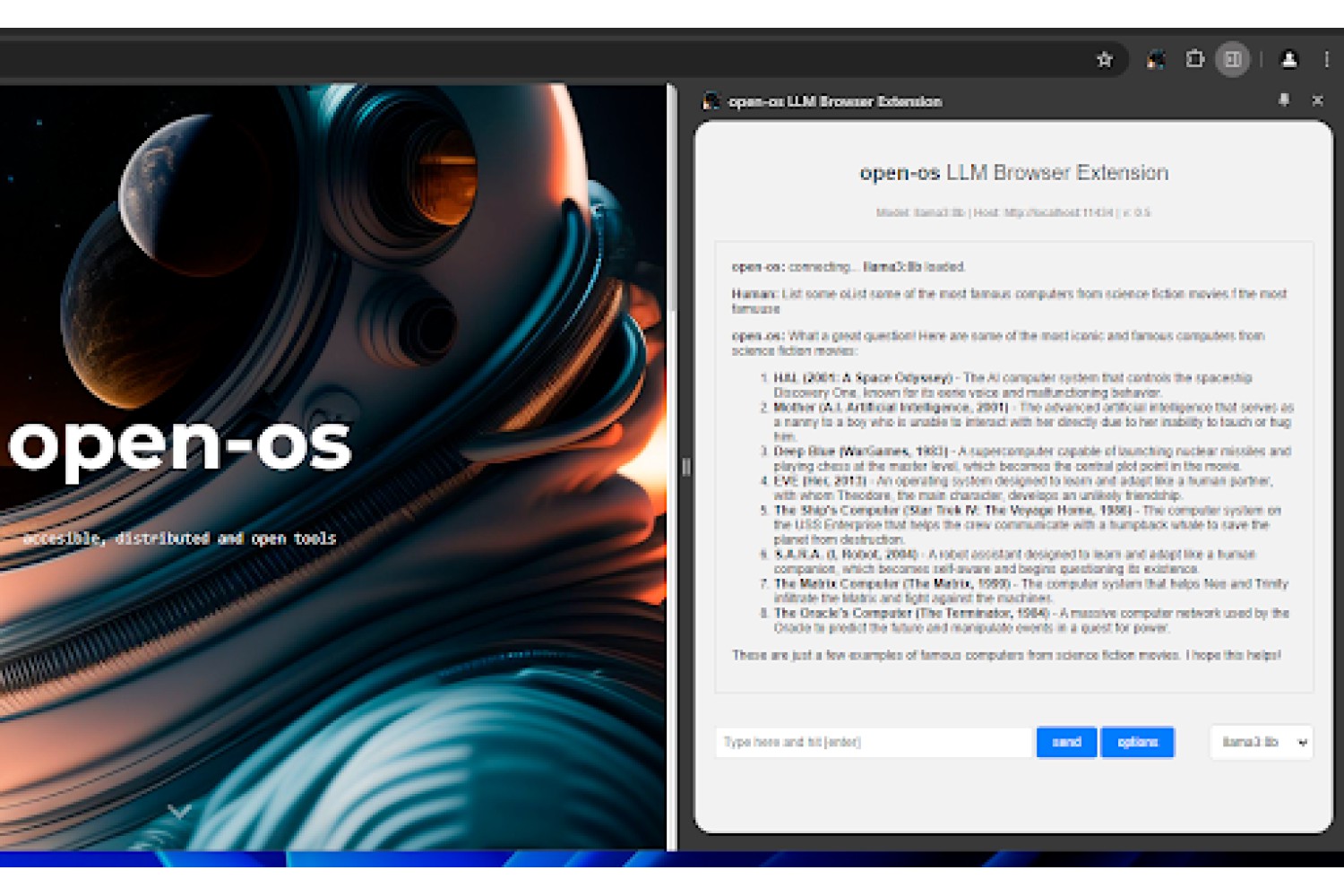Click the side panel header logo icon
The height and width of the screenshot is (896, 1344).
pos(711,101)
